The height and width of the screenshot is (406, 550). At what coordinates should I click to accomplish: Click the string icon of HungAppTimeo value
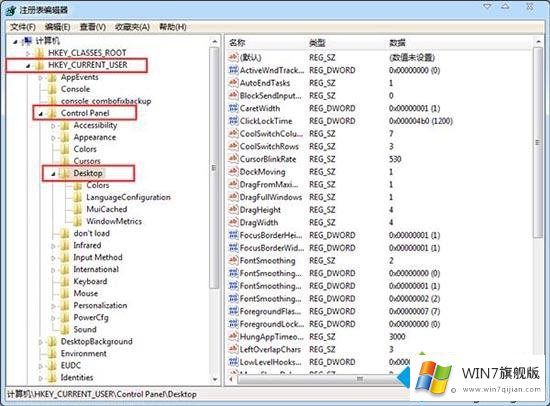pos(233,336)
